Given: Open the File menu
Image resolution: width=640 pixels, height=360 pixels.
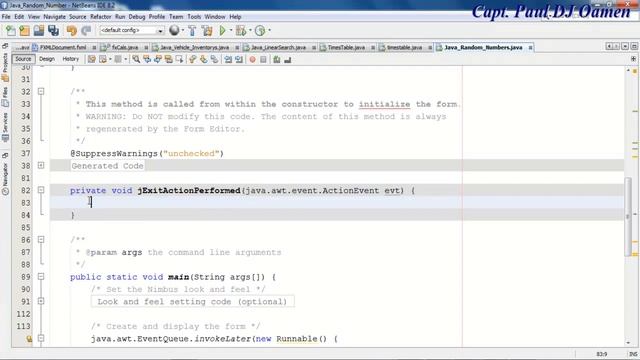Looking at the screenshot, I should click(x=6, y=17).
